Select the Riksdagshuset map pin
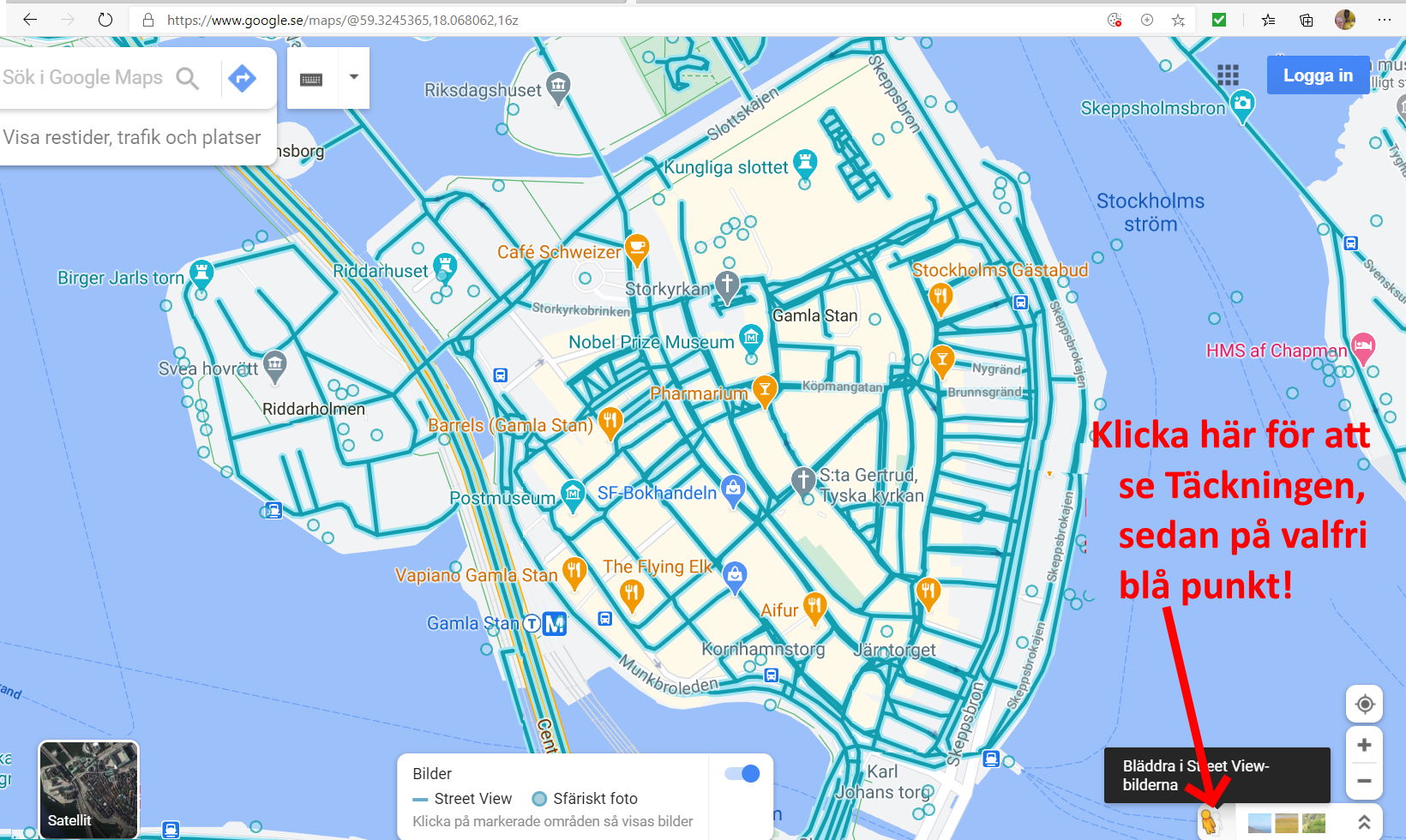This screenshot has width=1406, height=840. [x=559, y=88]
